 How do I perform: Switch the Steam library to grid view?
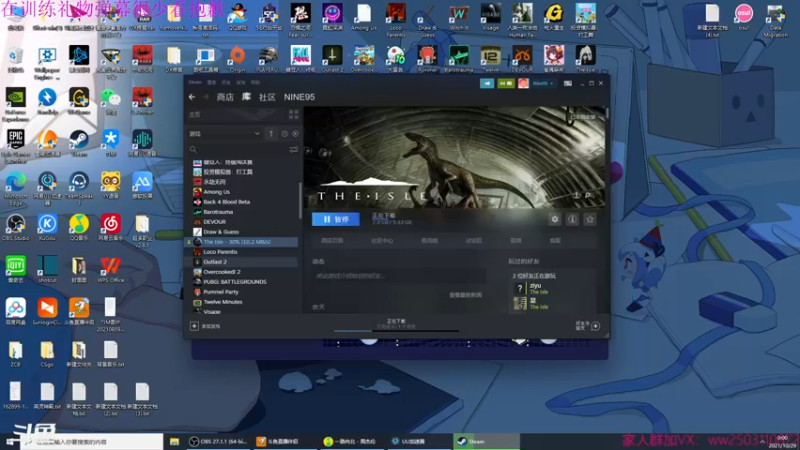pyautogui.click(x=293, y=114)
